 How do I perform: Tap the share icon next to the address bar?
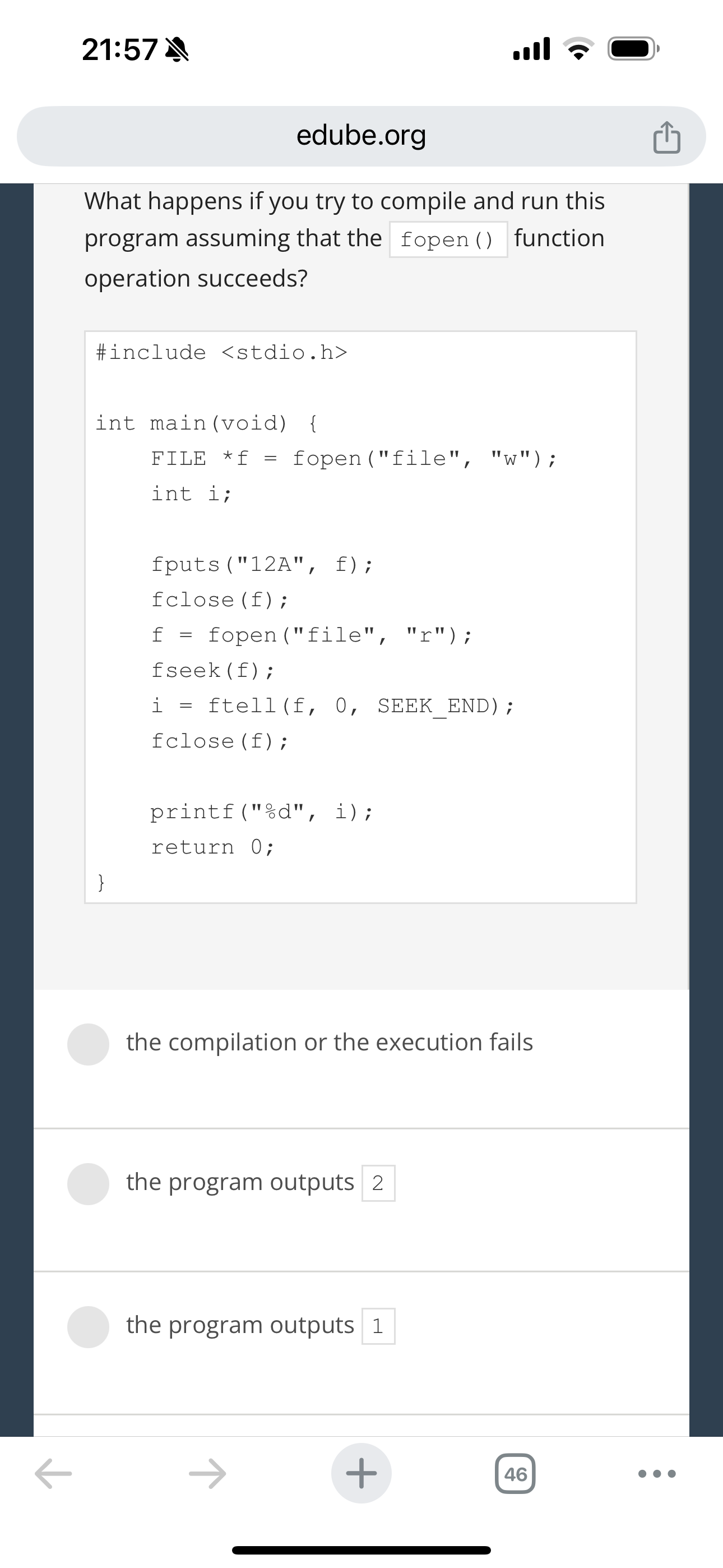click(x=667, y=136)
